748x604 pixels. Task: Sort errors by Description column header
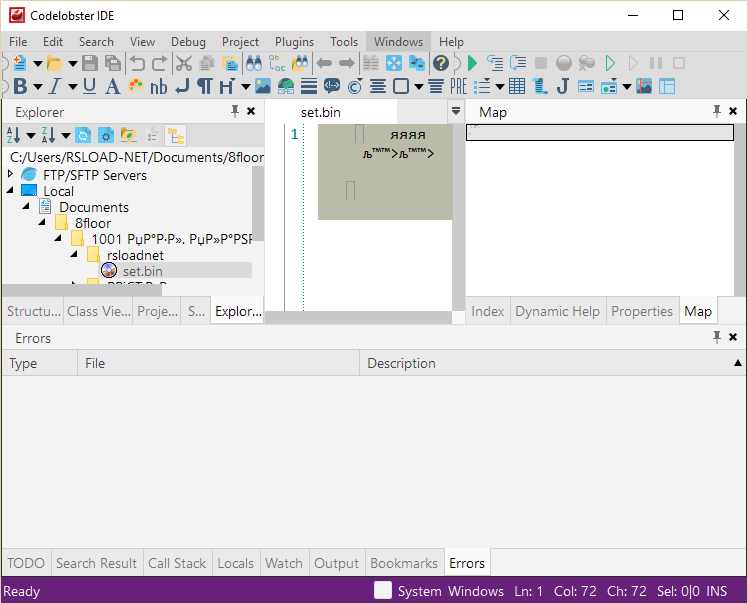click(x=552, y=363)
